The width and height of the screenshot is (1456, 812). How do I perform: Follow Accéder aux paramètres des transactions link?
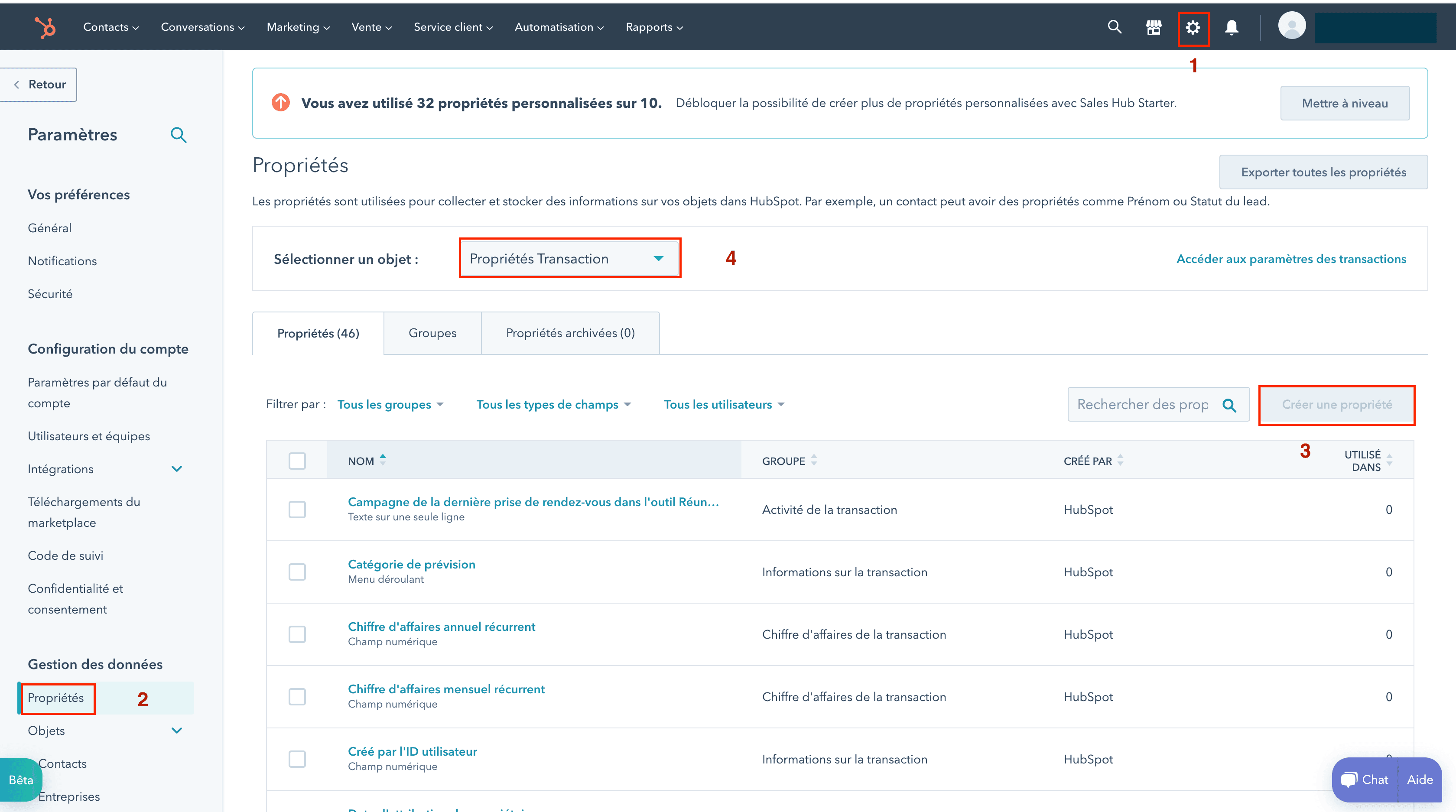click(1291, 259)
